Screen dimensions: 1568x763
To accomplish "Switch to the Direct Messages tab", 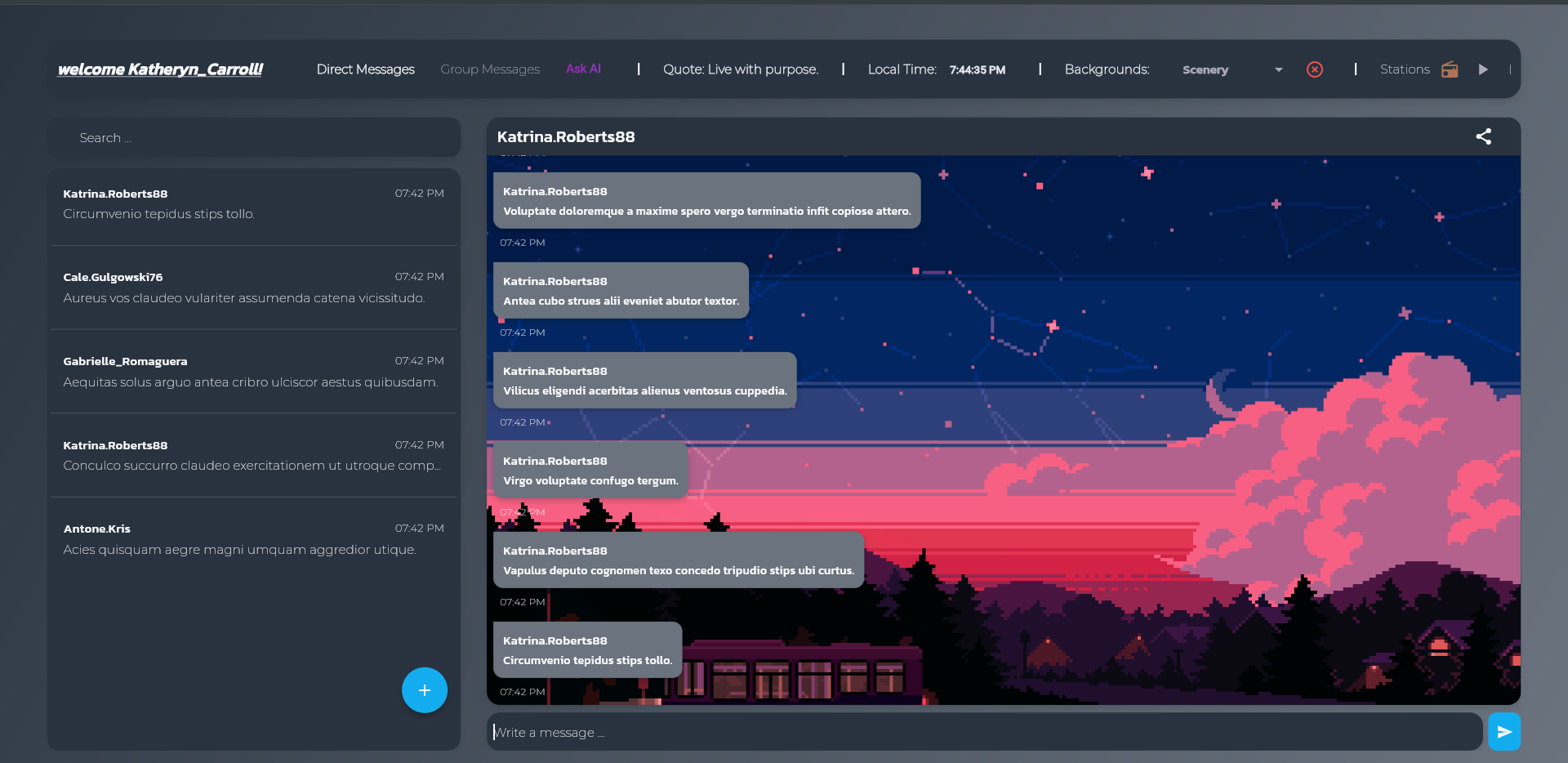I will [x=366, y=69].
